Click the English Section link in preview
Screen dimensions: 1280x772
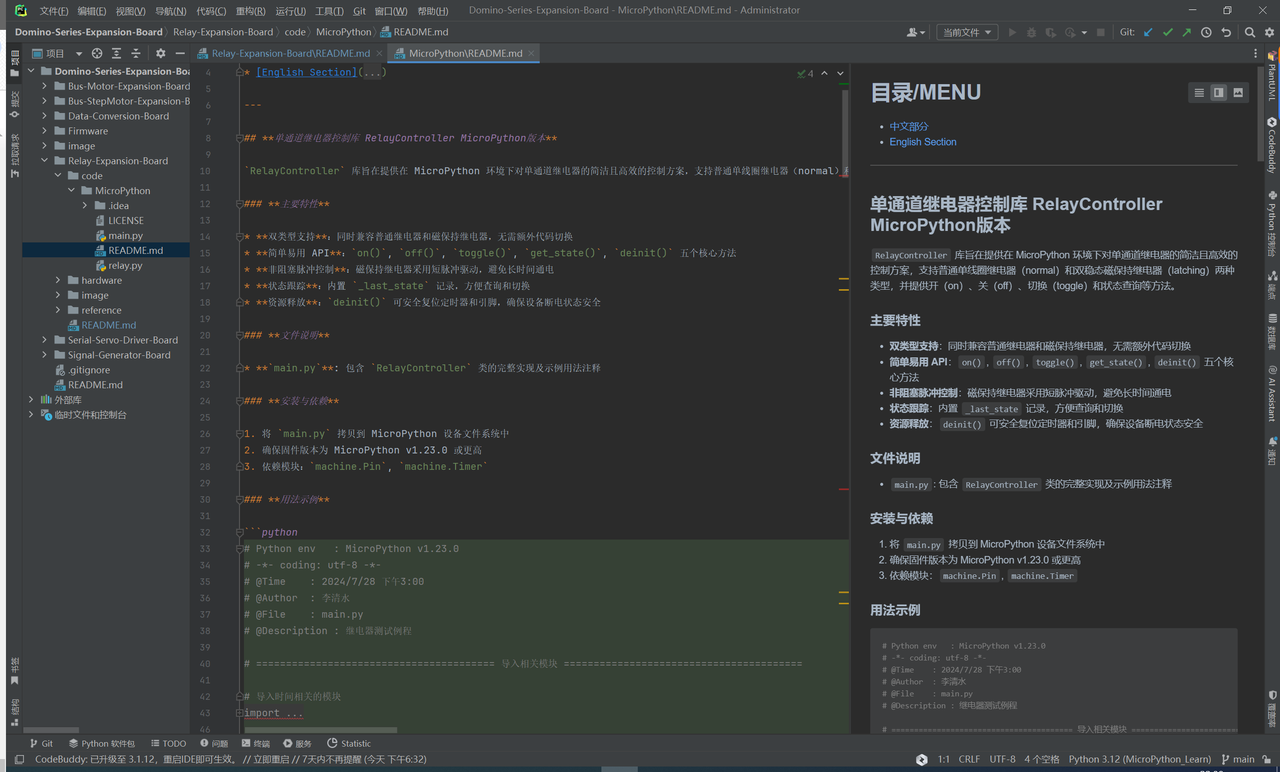pos(923,142)
